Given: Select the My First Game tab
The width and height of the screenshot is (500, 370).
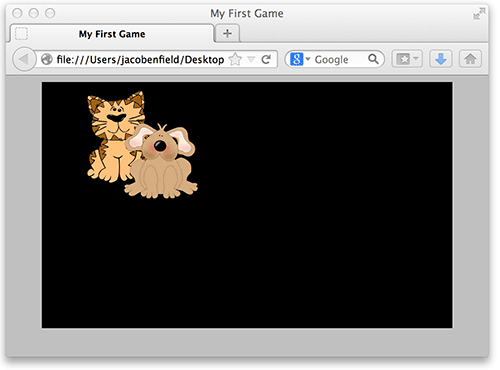Looking at the screenshot, I should click(112, 34).
